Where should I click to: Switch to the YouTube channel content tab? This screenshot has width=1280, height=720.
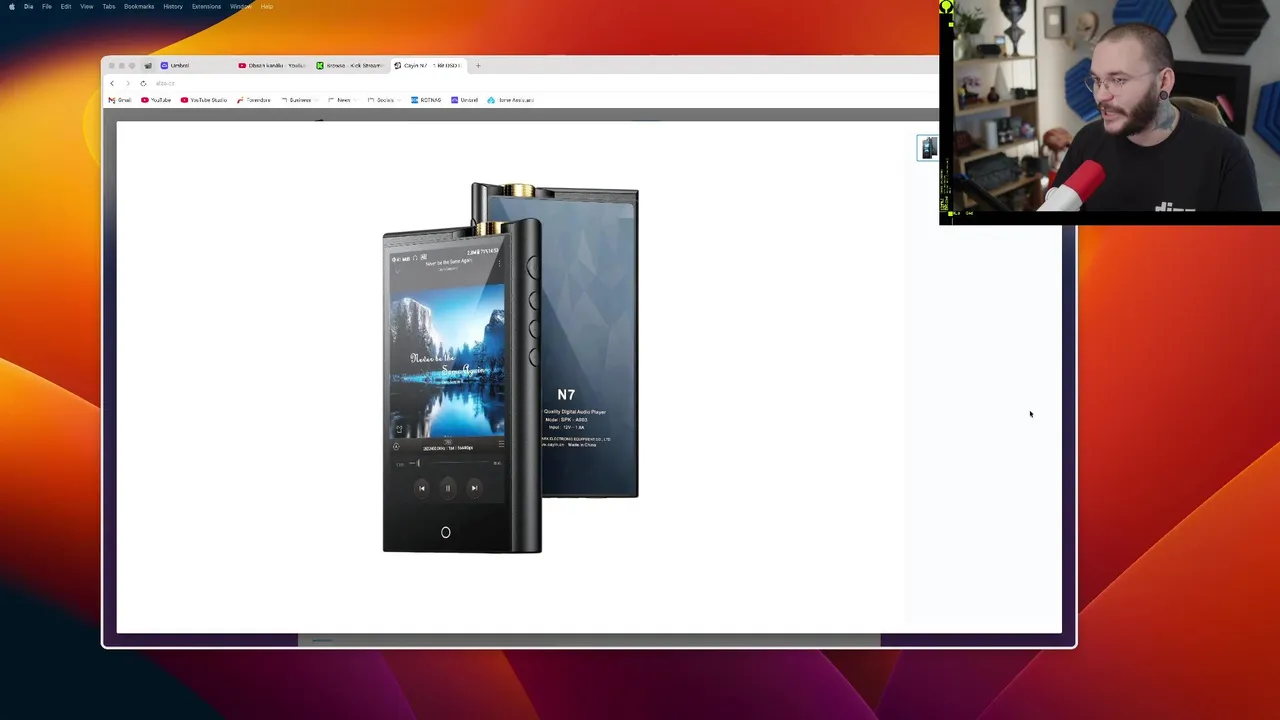(x=272, y=65)
